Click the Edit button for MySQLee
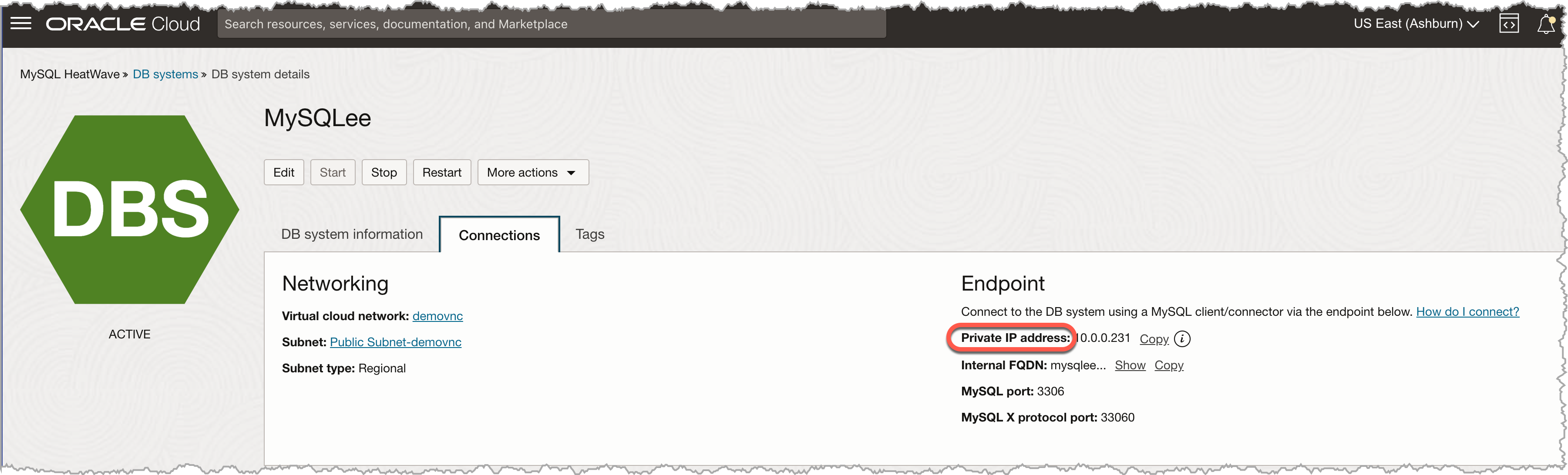The height and width of the screenshot is (475, 1568). click(x=284, y=172)
